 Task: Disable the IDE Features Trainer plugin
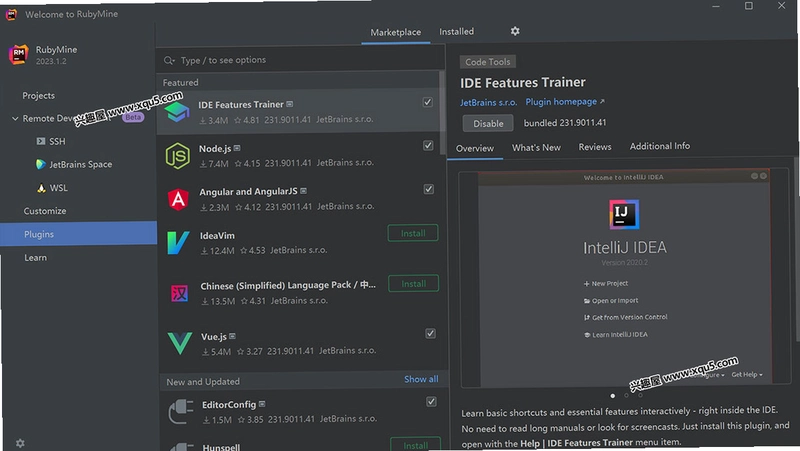click(x=488, y=123)
